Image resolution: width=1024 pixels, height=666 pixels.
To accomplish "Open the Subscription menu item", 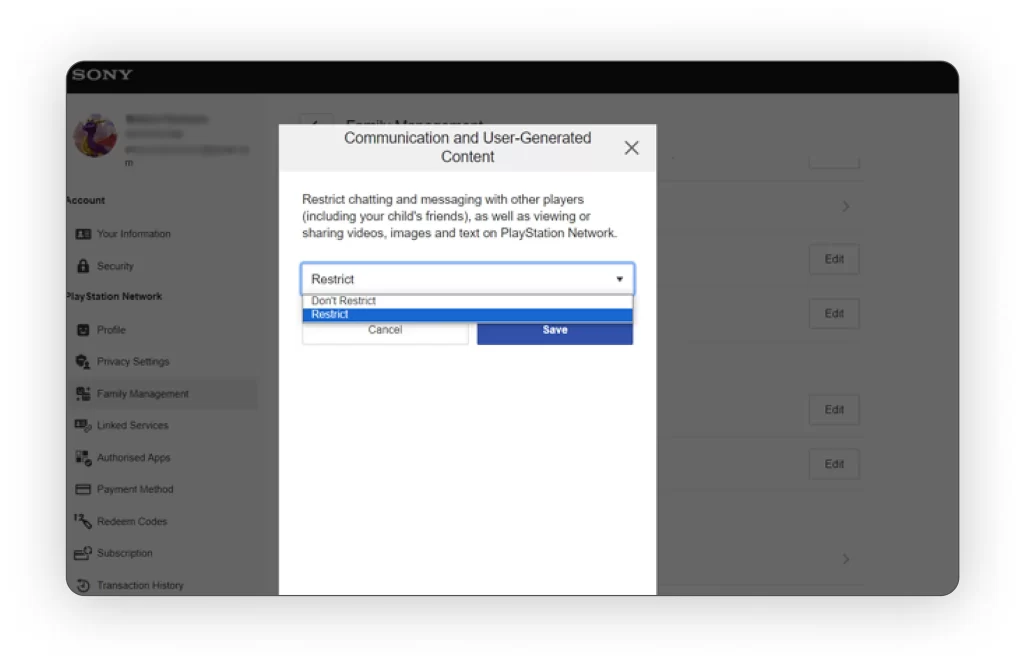I will pyautogui.click(x=124, y=553).
